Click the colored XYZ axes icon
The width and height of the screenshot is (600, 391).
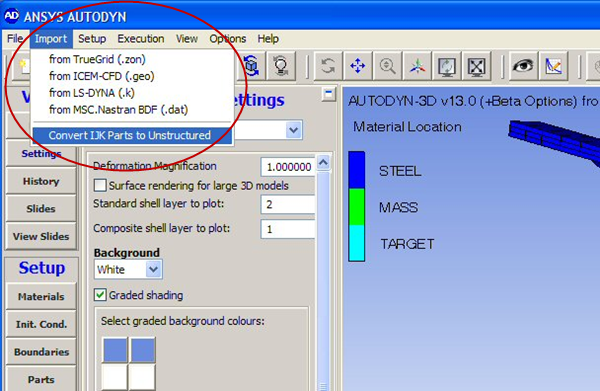417,66
